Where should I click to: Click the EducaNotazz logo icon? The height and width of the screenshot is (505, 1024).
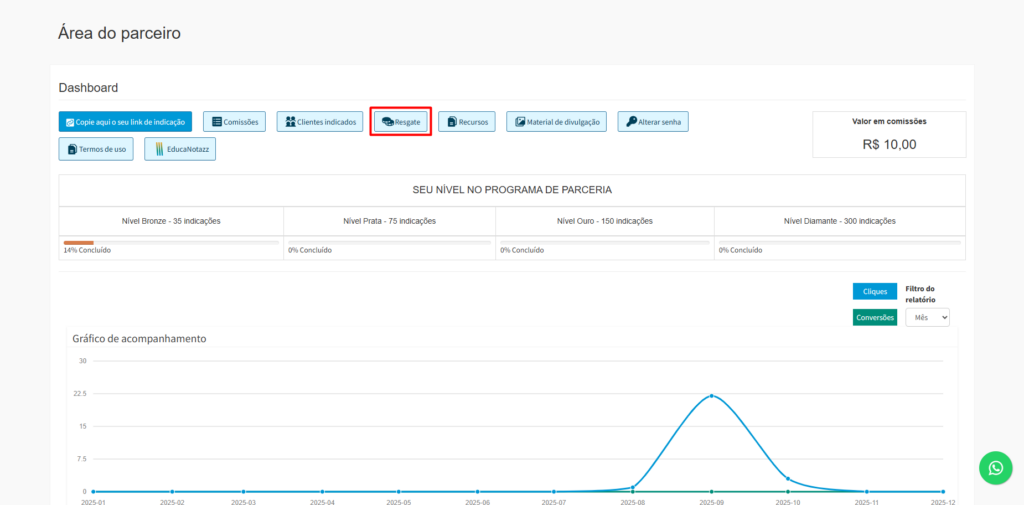[x=158, y=149]
